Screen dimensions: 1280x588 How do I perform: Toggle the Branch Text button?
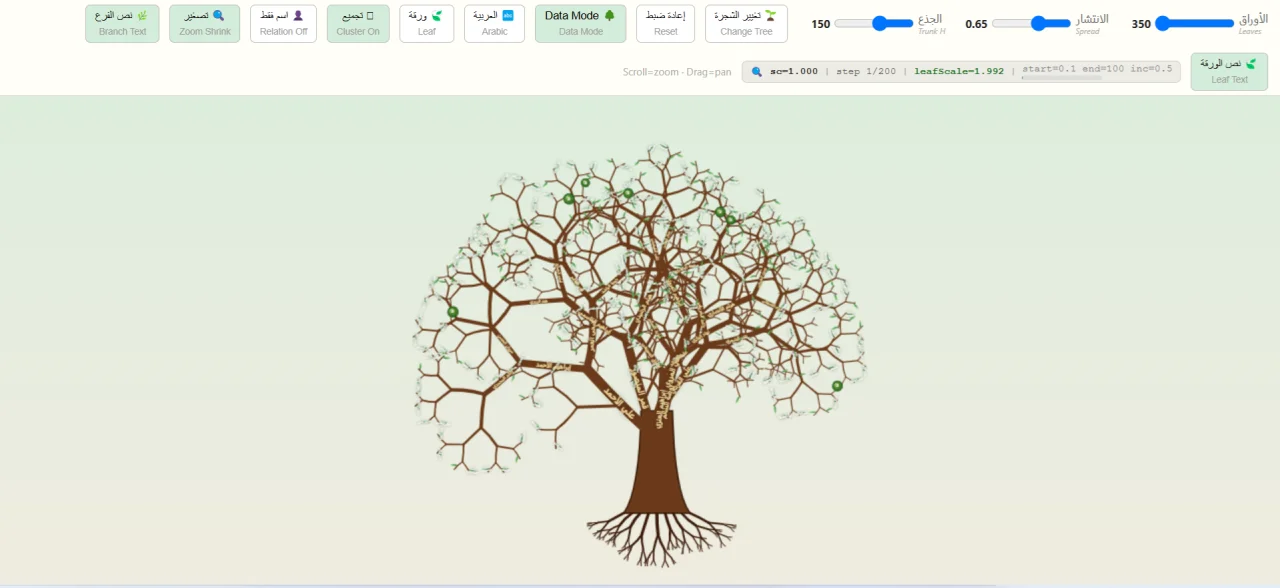click(x=122, y=23)
